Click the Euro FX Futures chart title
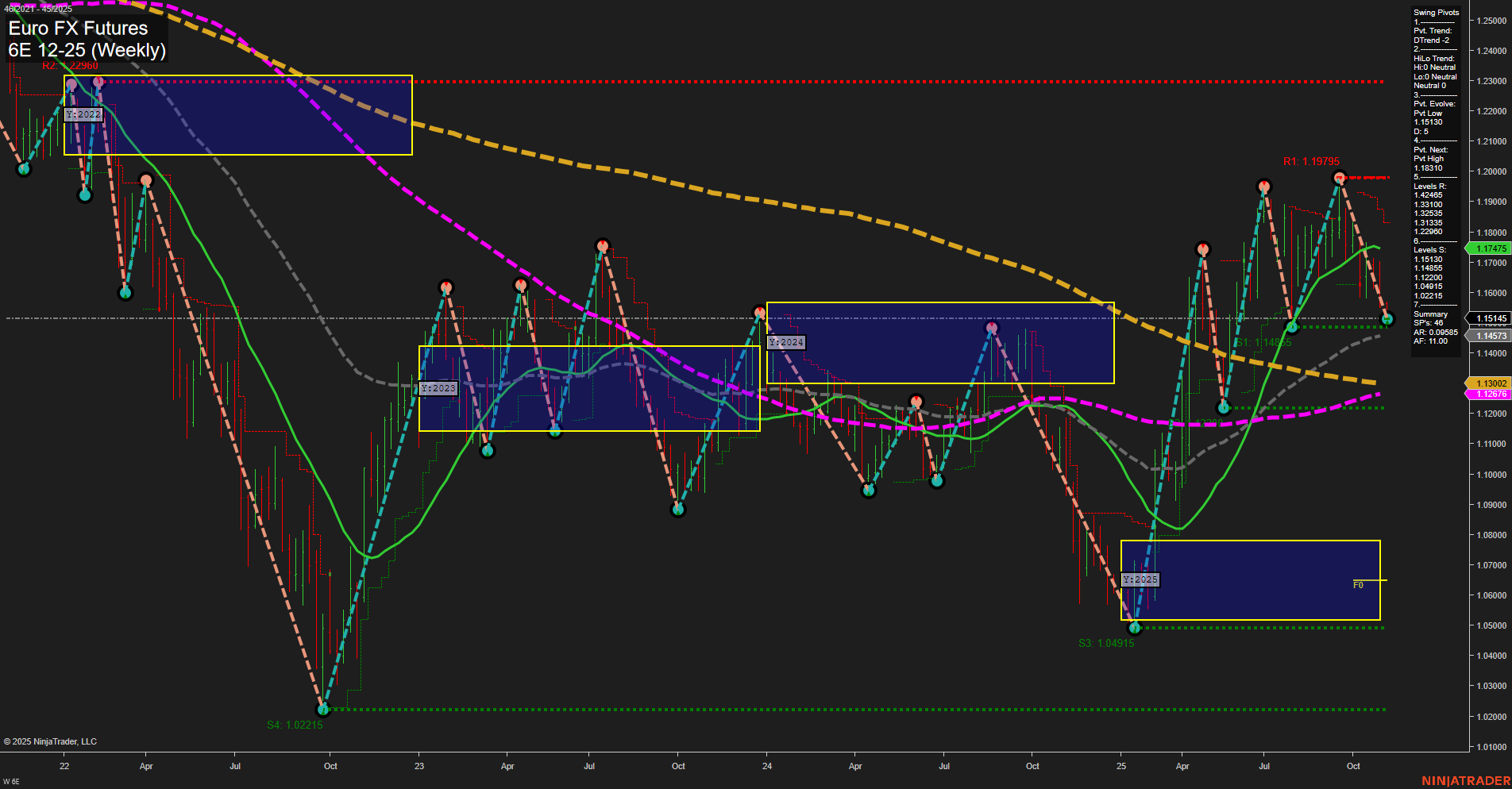Screen dimensions: 1512x789 (x=76, y=28)
